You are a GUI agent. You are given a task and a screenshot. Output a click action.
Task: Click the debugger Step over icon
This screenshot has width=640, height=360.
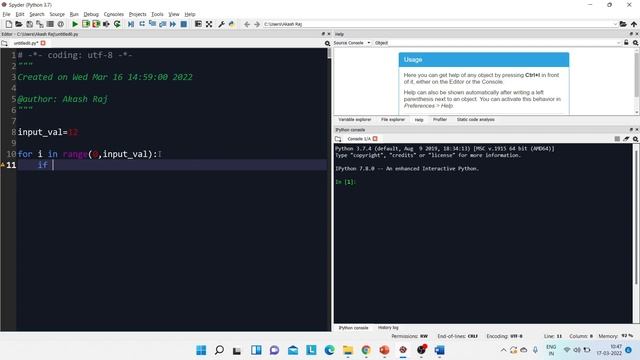142,24
